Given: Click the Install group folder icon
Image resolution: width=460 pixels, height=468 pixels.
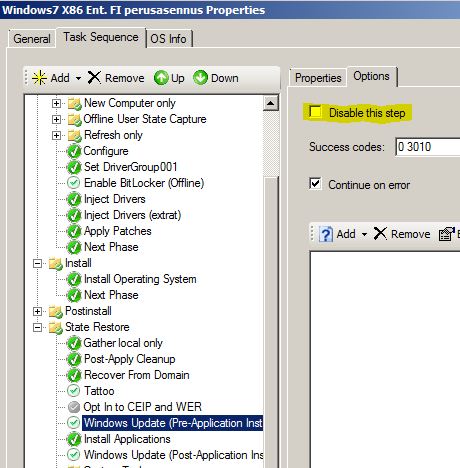Looking at the screenshot, I should pos(56,264).
